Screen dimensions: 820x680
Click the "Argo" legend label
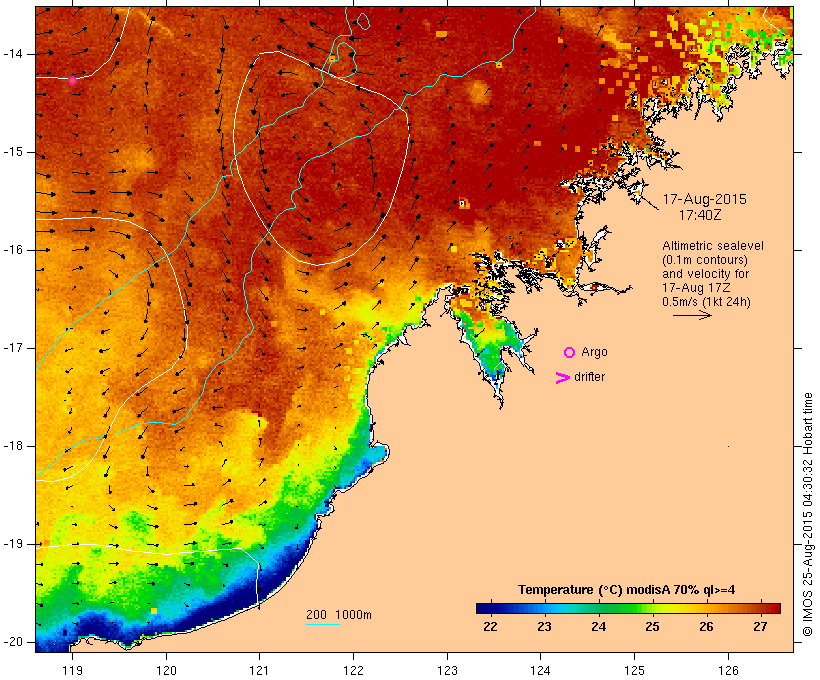point(594,352)
